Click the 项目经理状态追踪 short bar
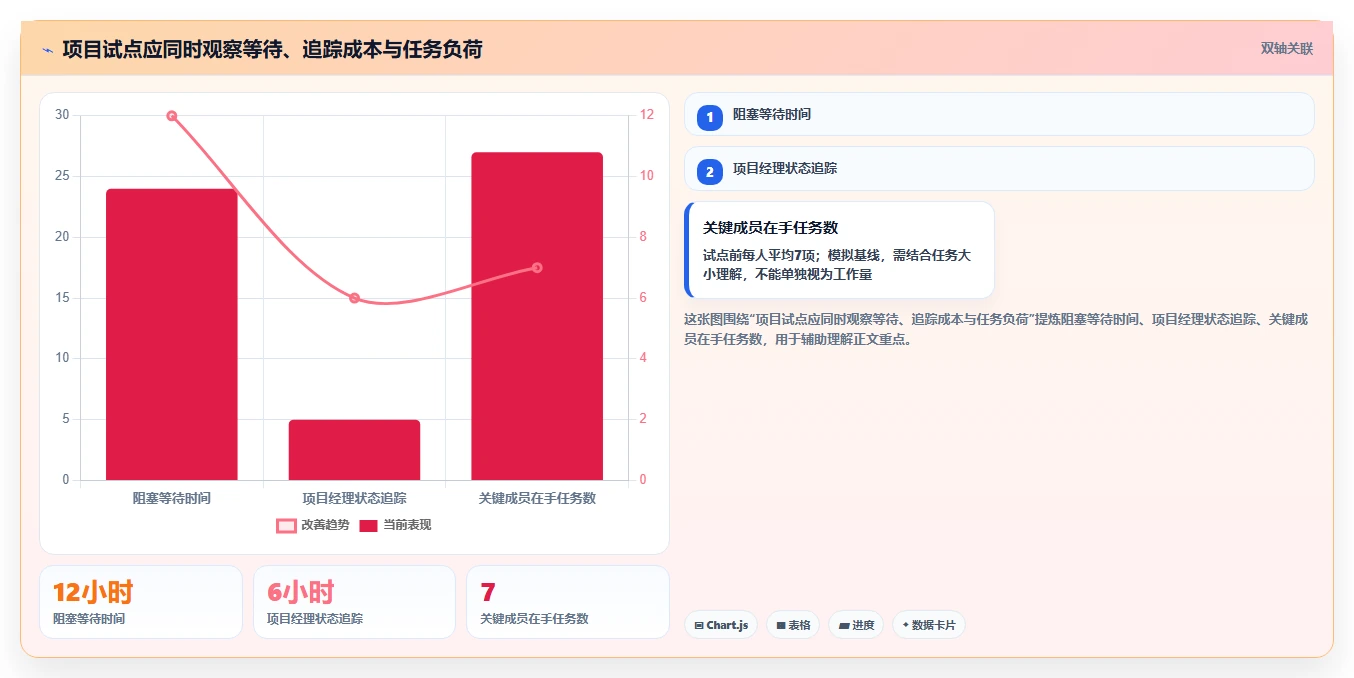 (x=354, y=450)
